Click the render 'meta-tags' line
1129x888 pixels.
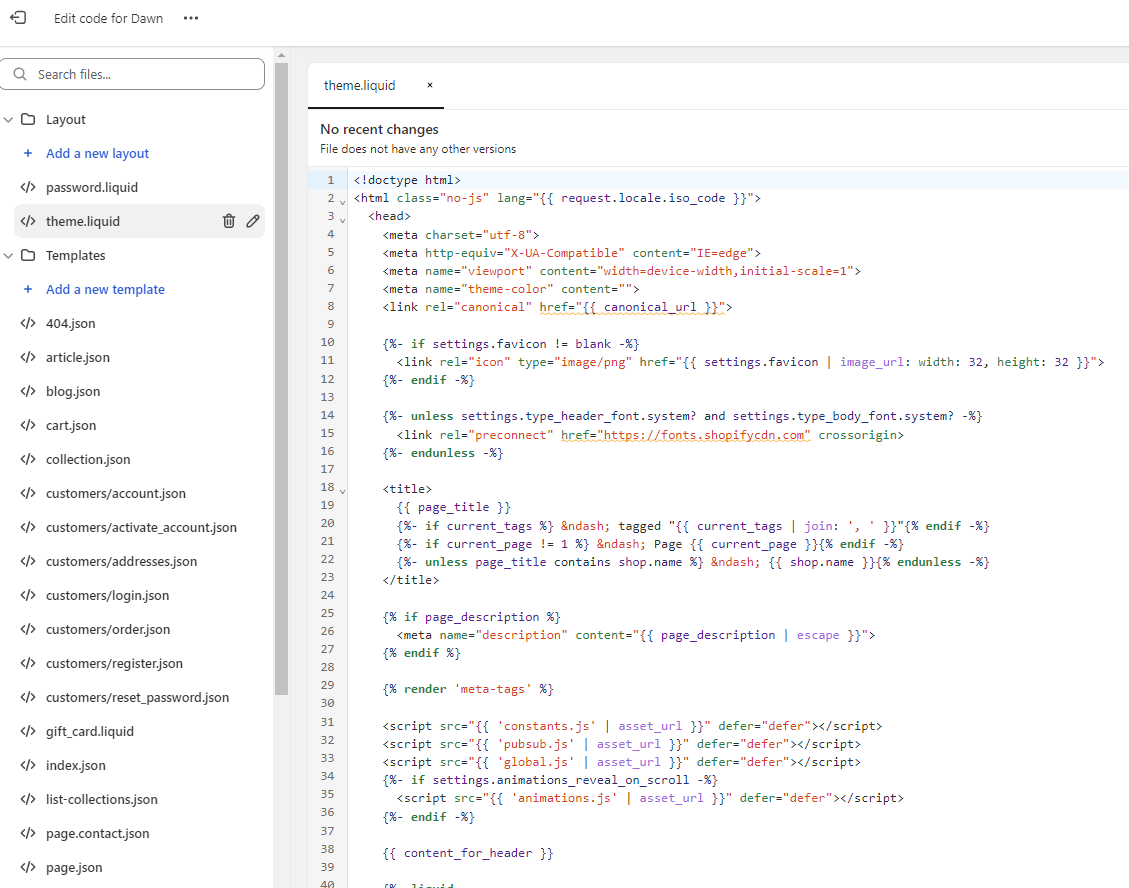(x=468, y=689)
